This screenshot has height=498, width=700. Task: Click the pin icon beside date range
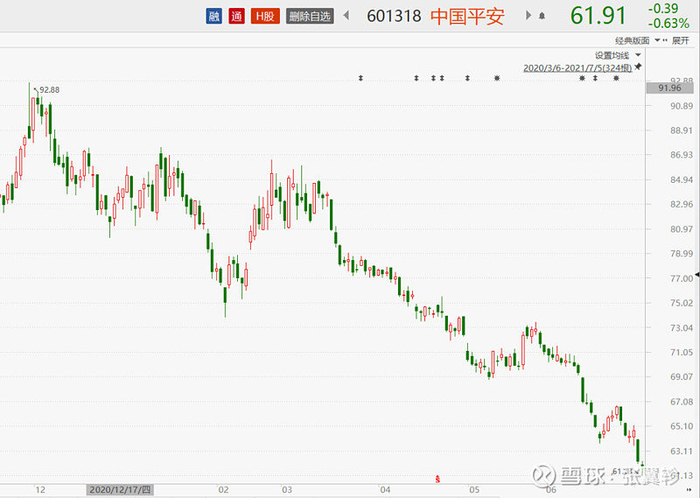(638, 67)
